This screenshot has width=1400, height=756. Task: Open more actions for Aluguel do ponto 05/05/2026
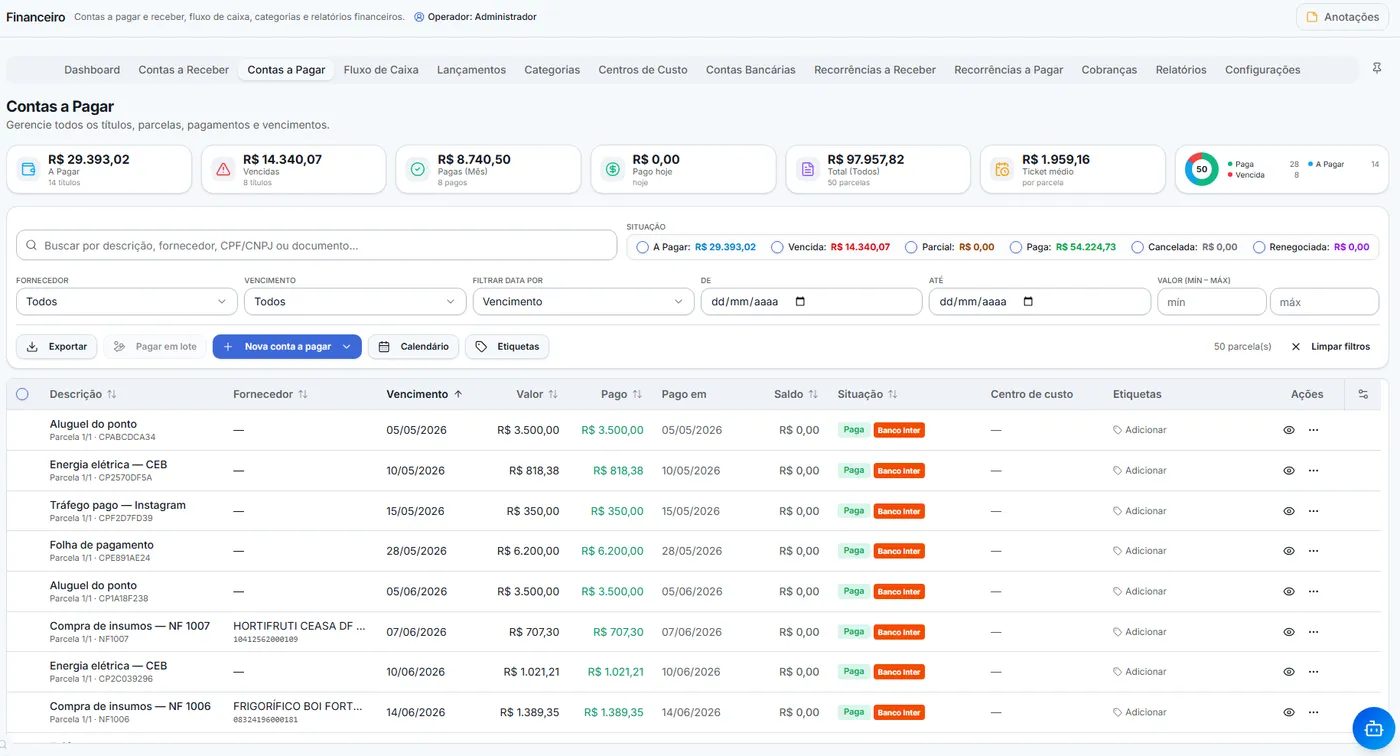point(1313,430)
